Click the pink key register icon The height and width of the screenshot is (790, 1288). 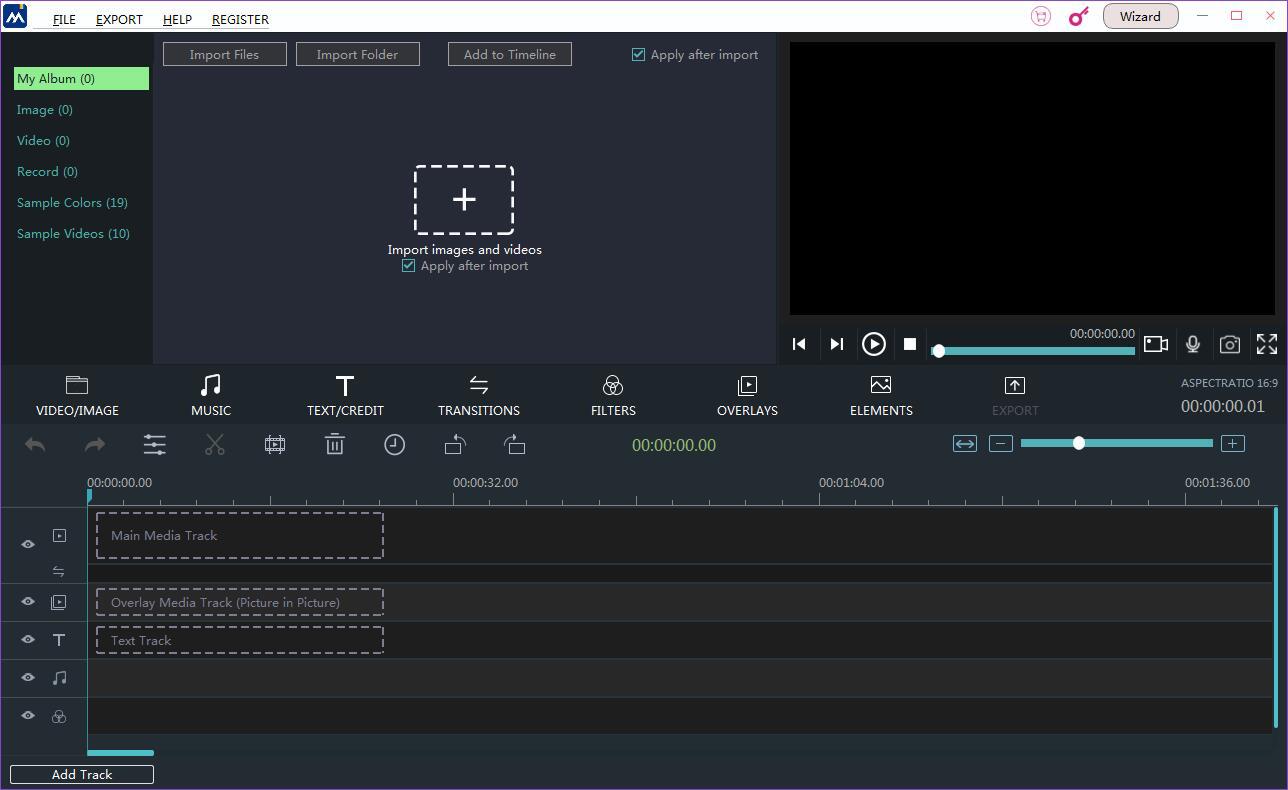(x=1078, y=16)
